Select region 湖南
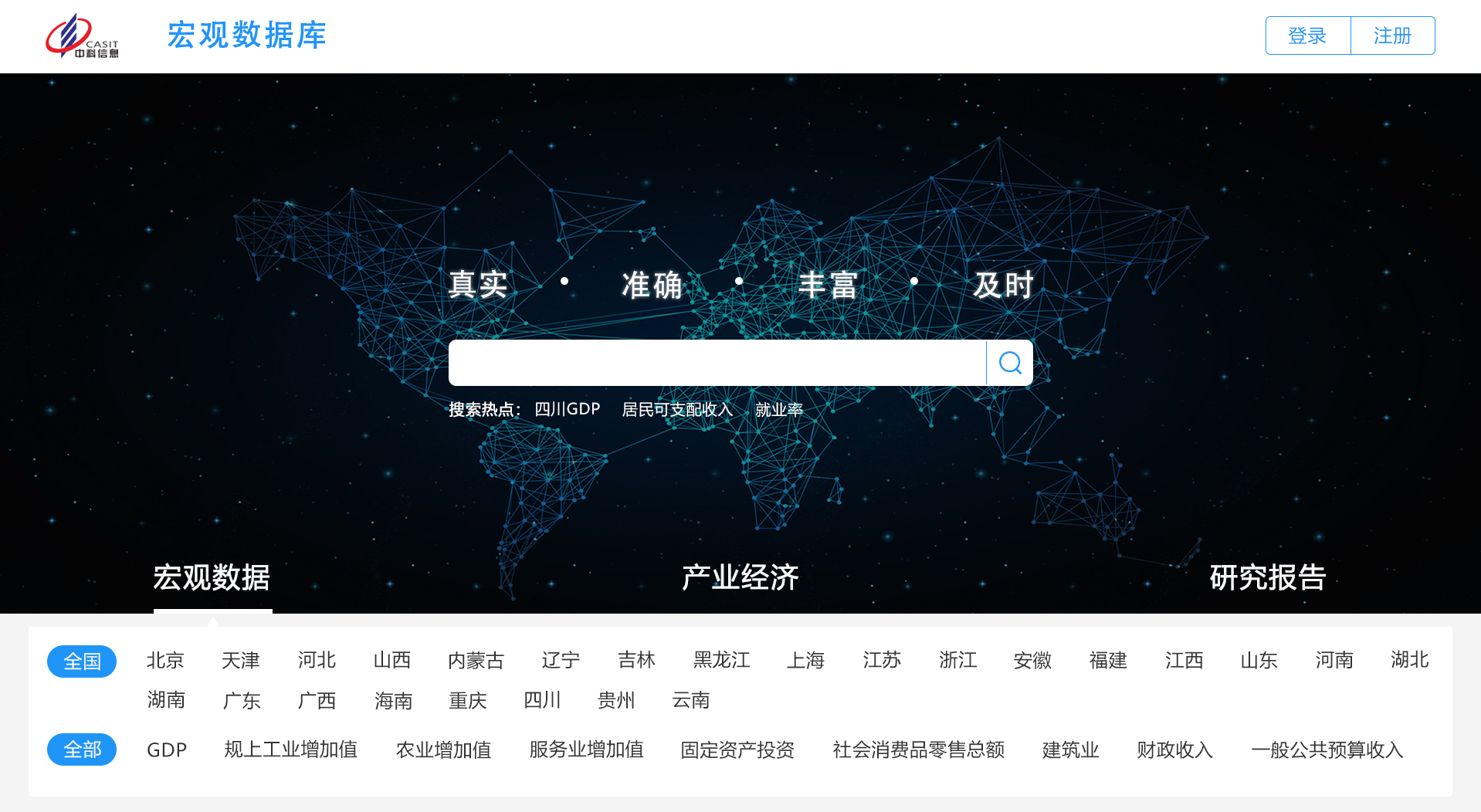The image size is (1481, 812). pyautogui.click(x=166, y=701)
